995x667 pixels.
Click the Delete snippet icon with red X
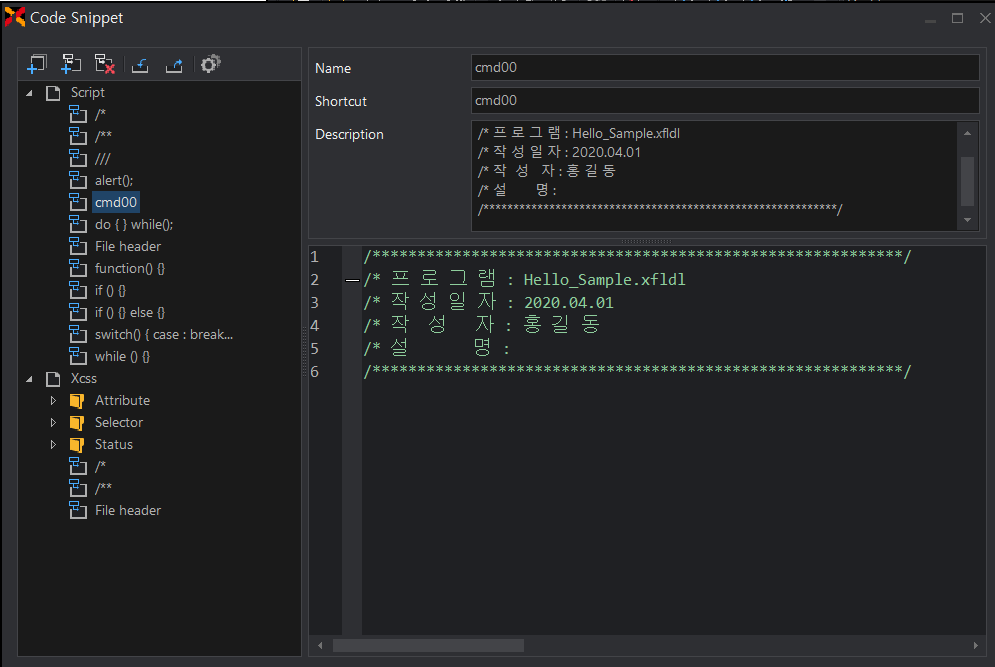pos(105,64)
